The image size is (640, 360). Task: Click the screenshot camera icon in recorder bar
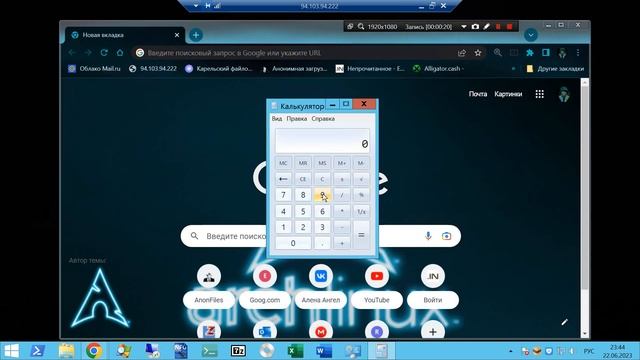(475, 27)
